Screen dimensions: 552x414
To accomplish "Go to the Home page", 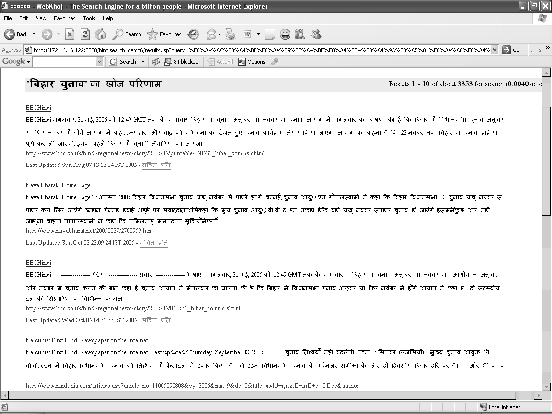I will (101, 34).
